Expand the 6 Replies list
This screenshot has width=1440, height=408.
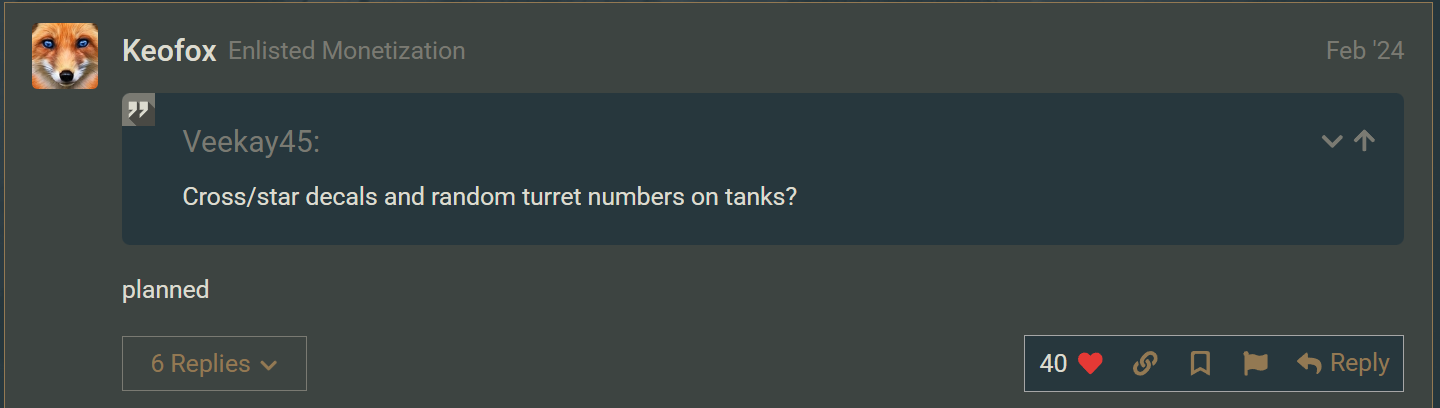click(200, 363)
